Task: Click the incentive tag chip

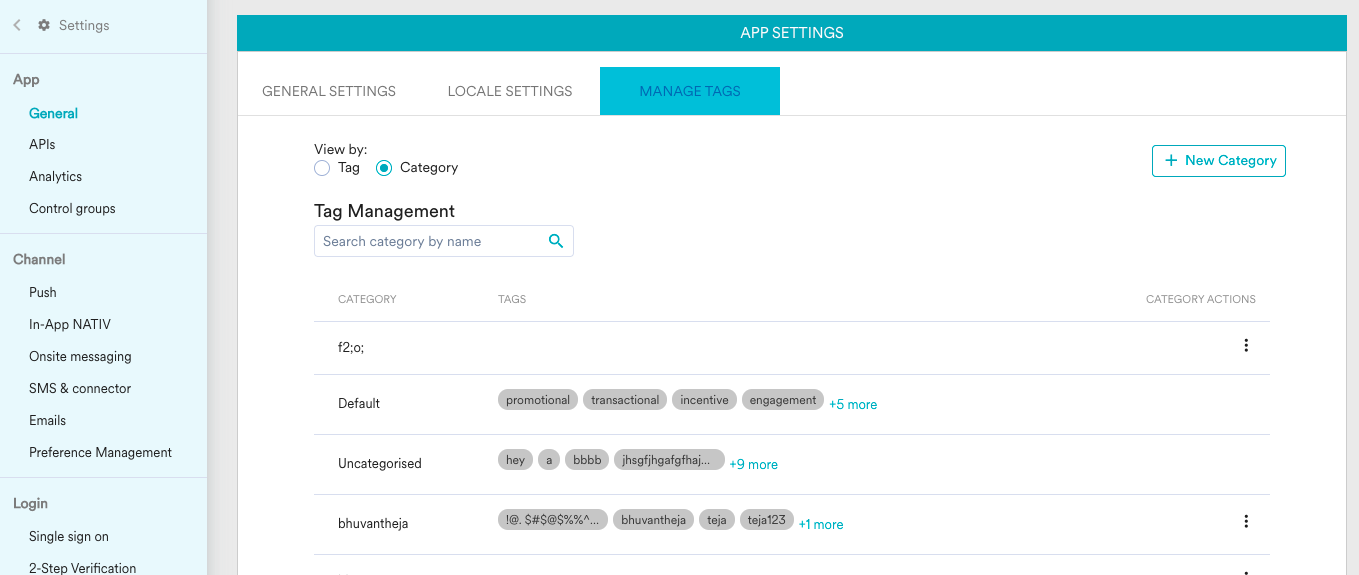Action: coord(704,400)
